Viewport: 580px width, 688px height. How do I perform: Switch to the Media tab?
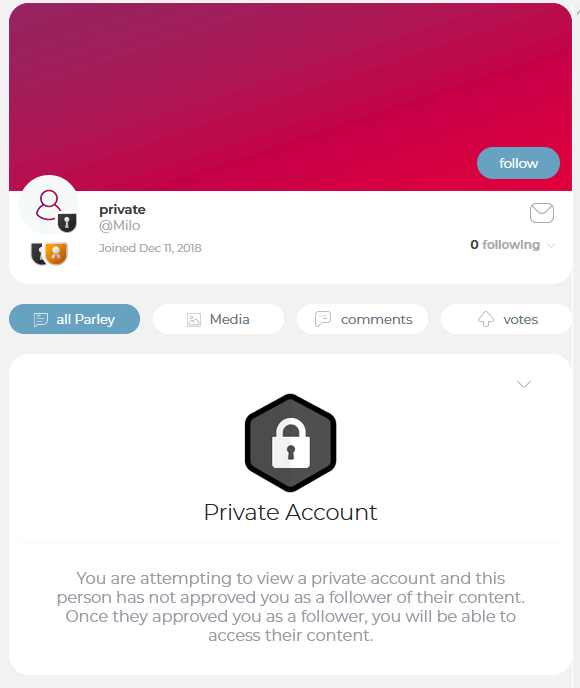click(x=218, y=319)
